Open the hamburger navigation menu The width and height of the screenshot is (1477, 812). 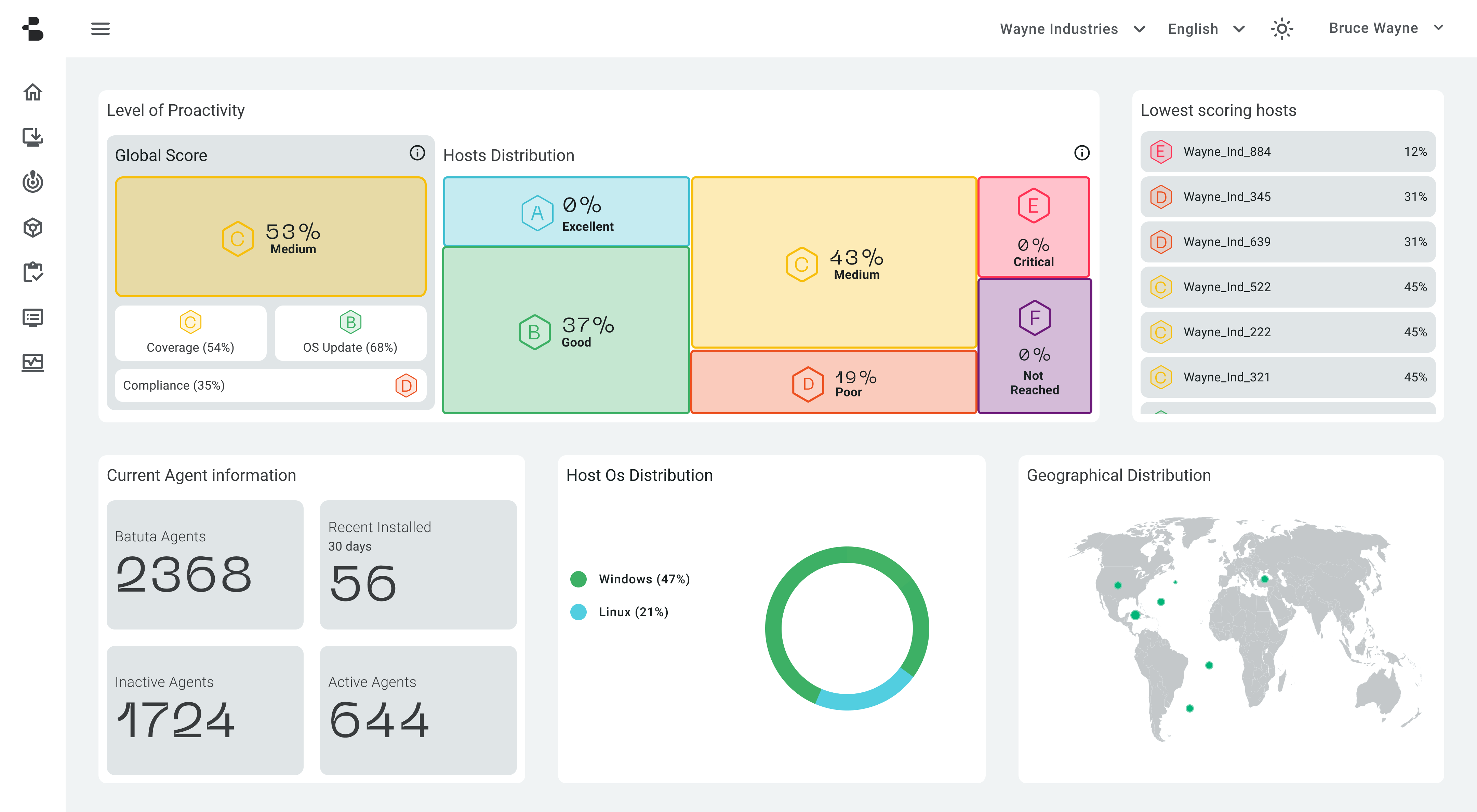100,29
